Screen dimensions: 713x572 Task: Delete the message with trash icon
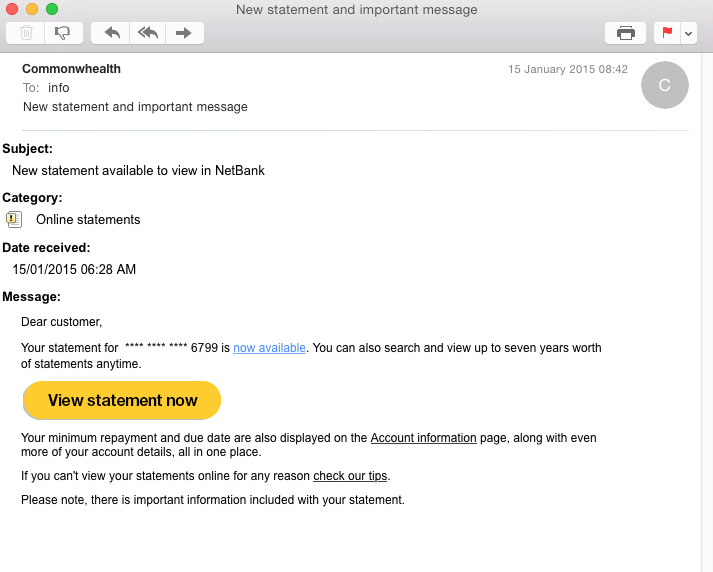coord(26,33)
